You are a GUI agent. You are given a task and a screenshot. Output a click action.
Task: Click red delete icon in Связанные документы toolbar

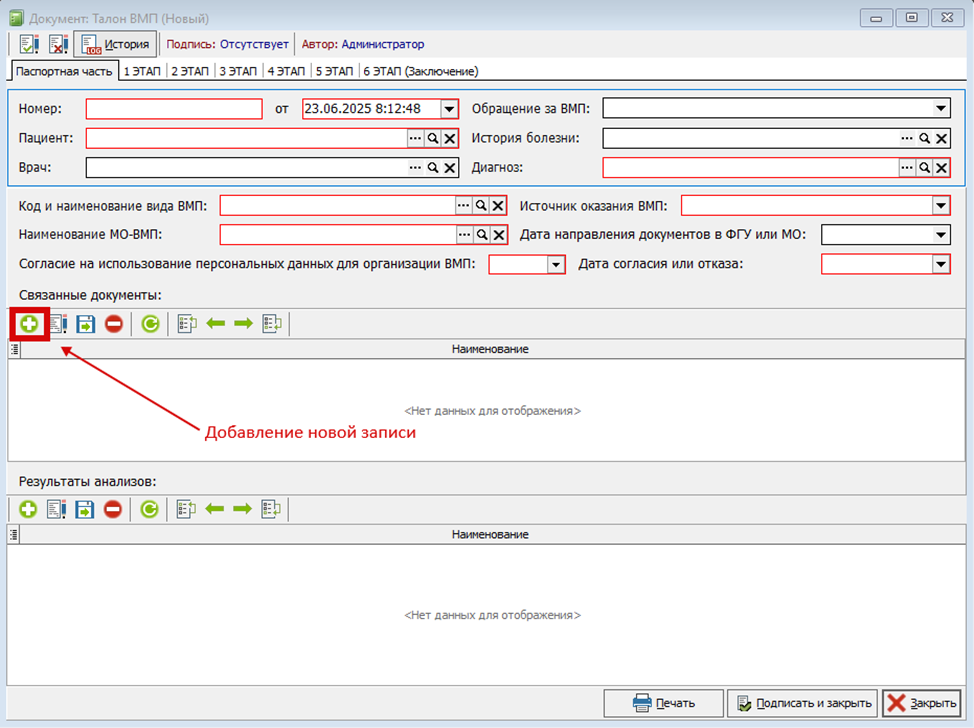[114, 324]
